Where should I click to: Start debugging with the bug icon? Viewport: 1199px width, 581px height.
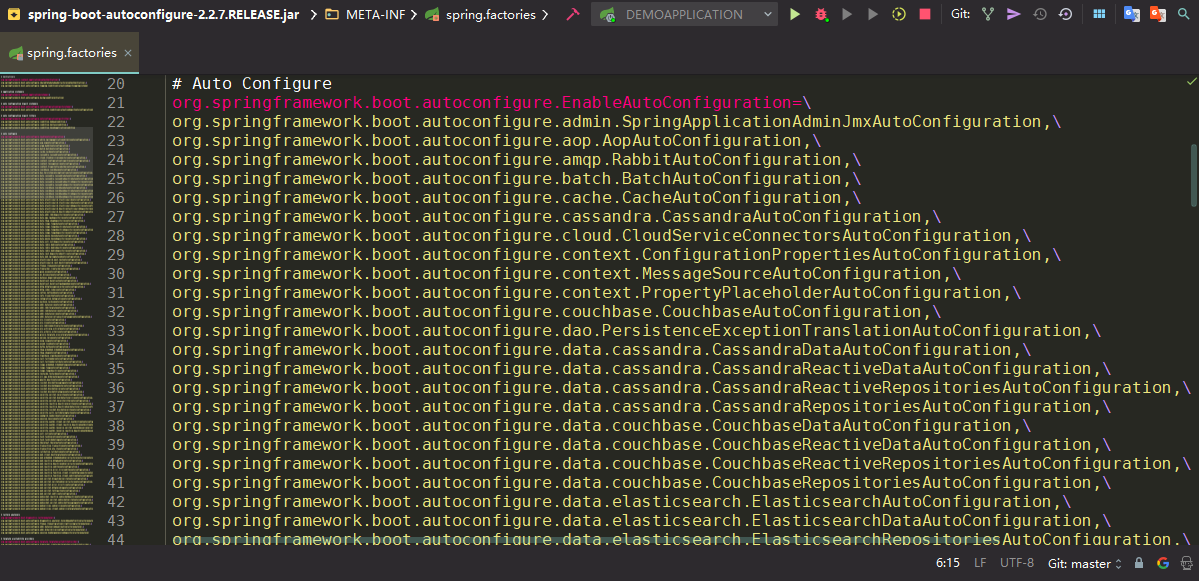coord(821,15)
